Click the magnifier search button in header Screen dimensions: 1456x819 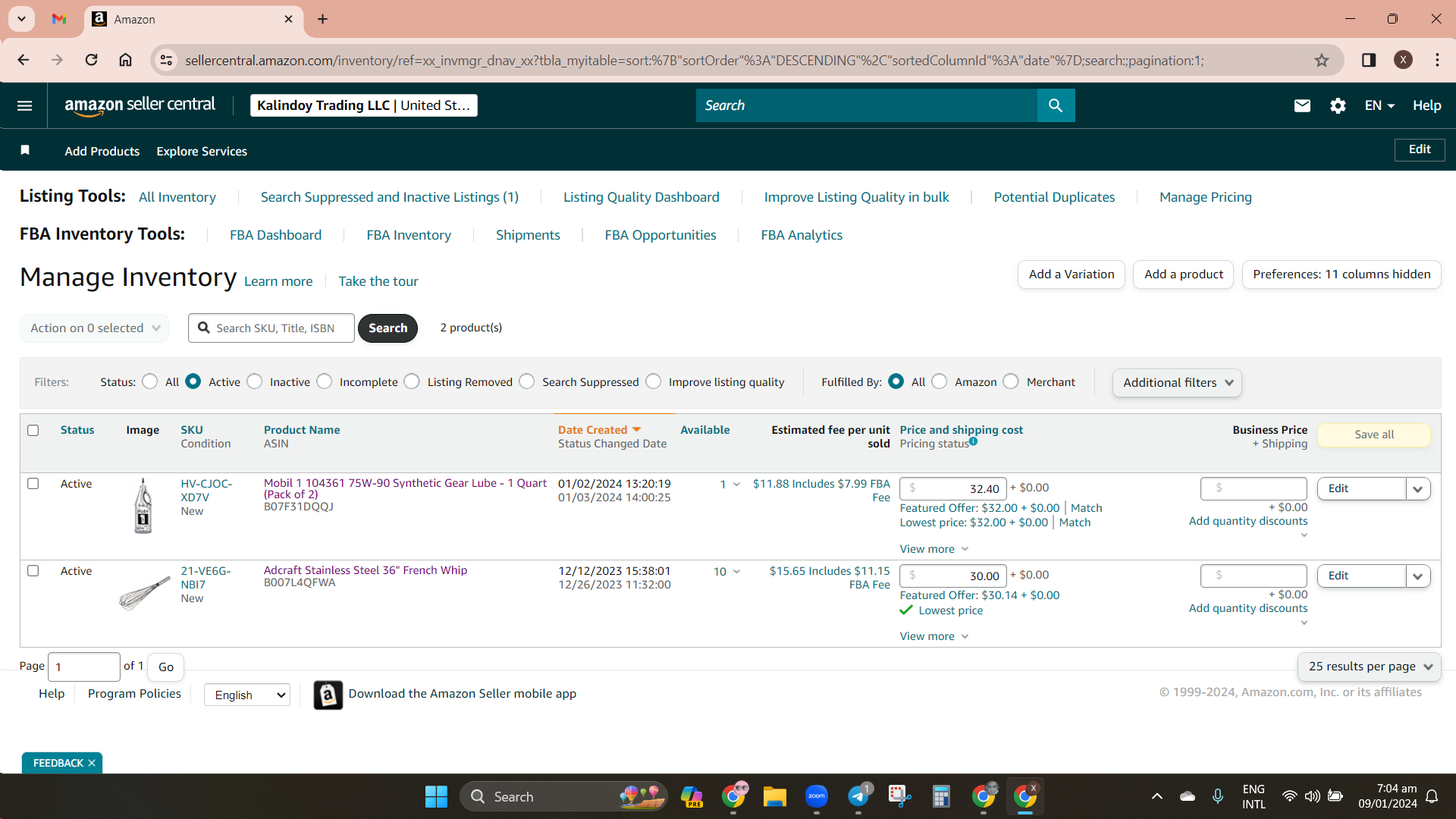pos(1056,105)
